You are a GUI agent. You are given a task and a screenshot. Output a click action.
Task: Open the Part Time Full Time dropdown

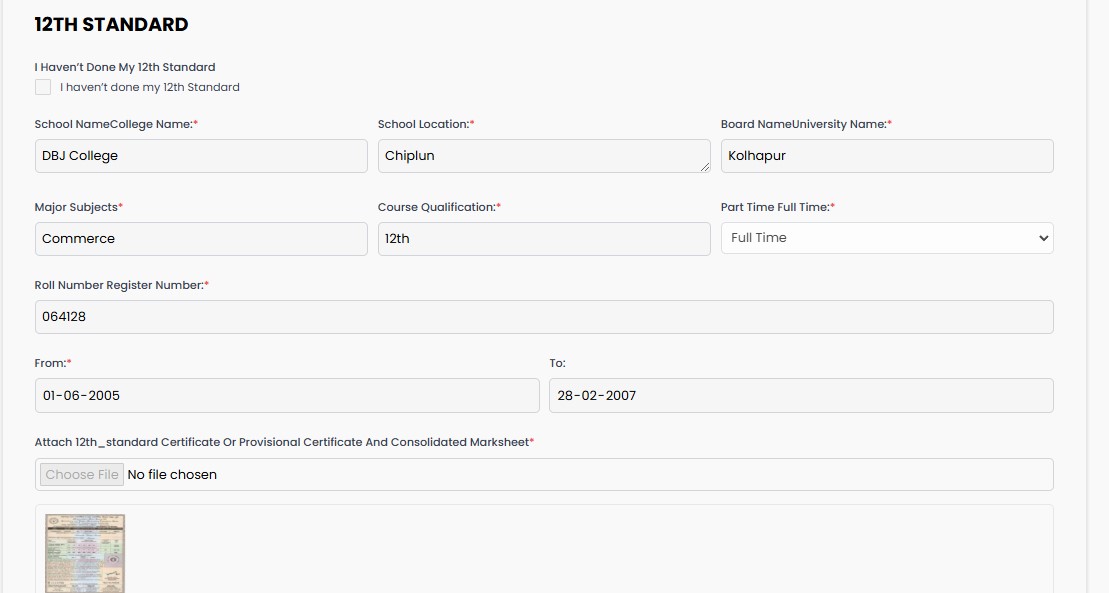886,238
